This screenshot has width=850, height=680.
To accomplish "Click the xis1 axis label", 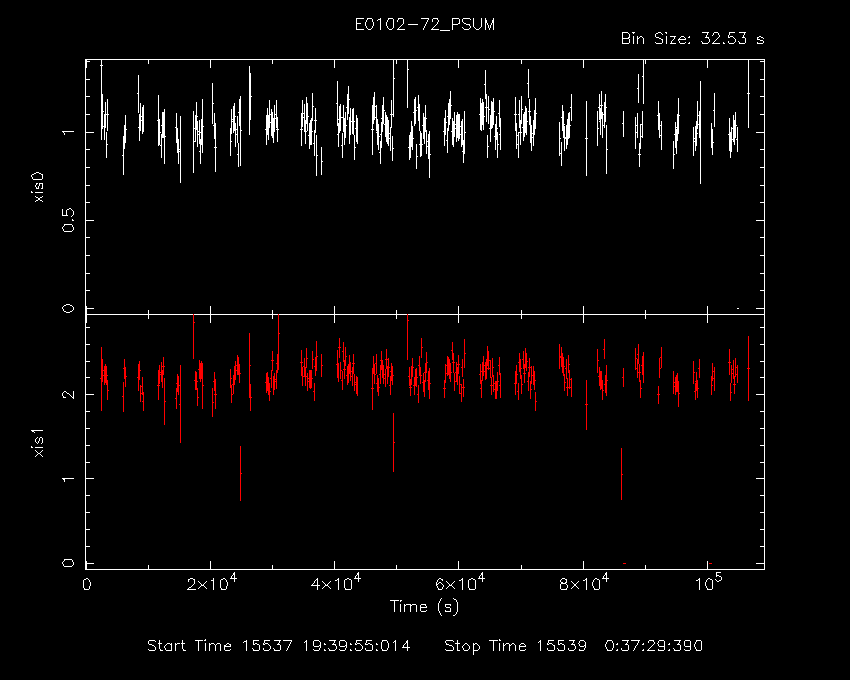I will coord(38,443).
